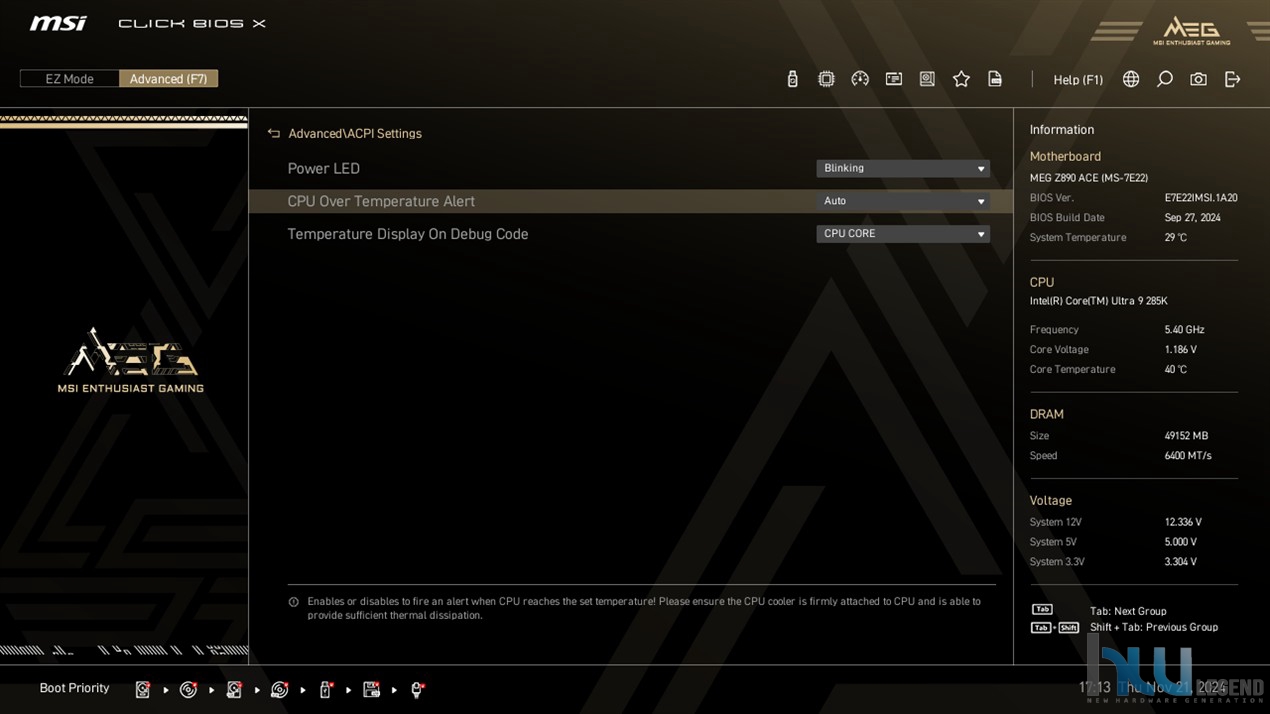Screen dimensions: 1270x714
Task: Open the Favorites star icon
Action: 961,79
